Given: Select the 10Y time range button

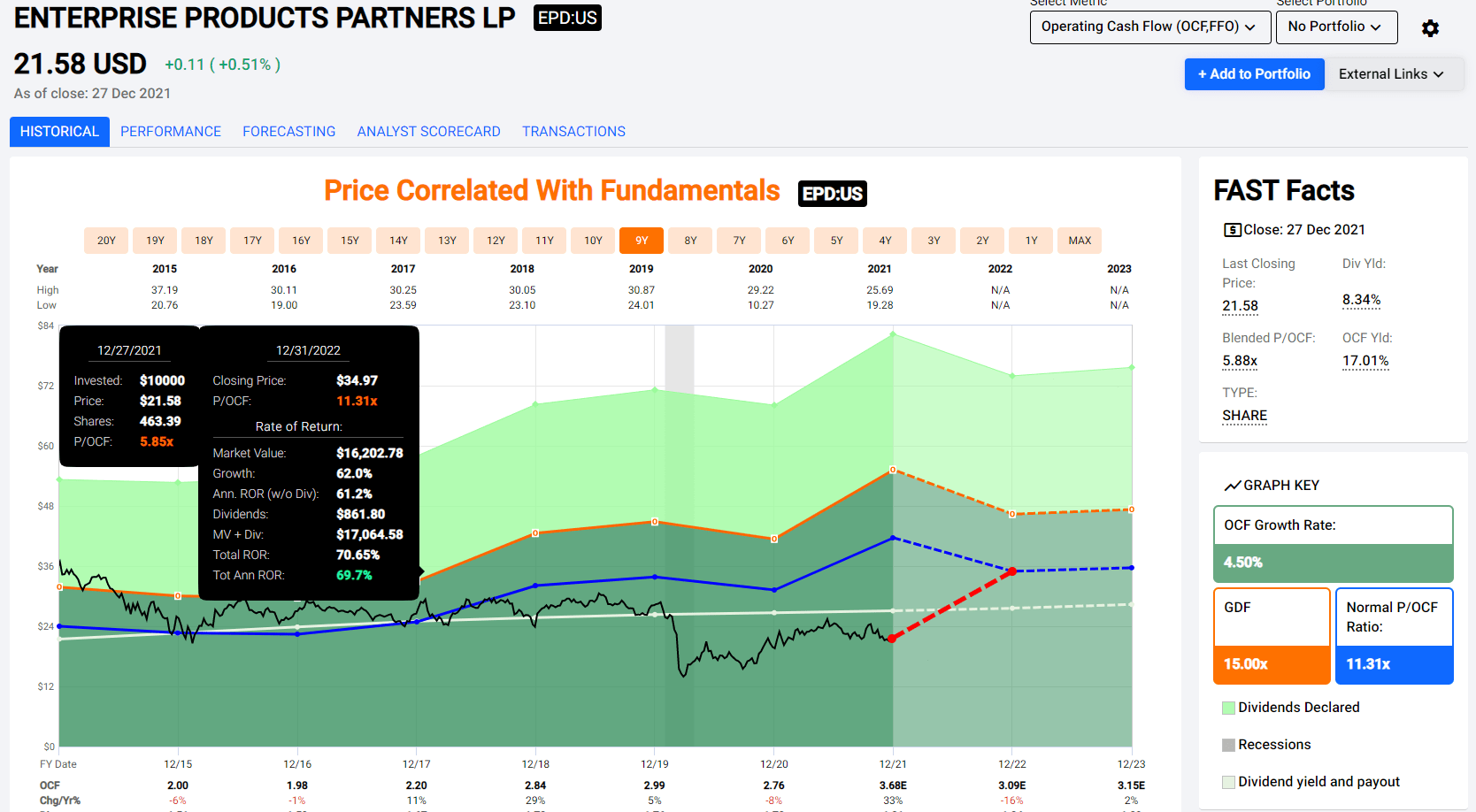Looking at the screenshot, I should click(x=593, y=241).
